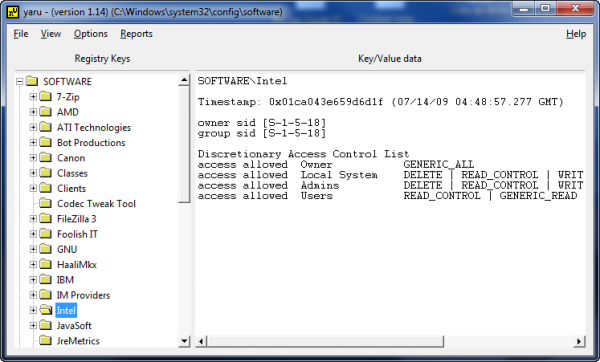Screen dimensions: 600x362
Task: Open the Help menu
Action: click(576, 34)
